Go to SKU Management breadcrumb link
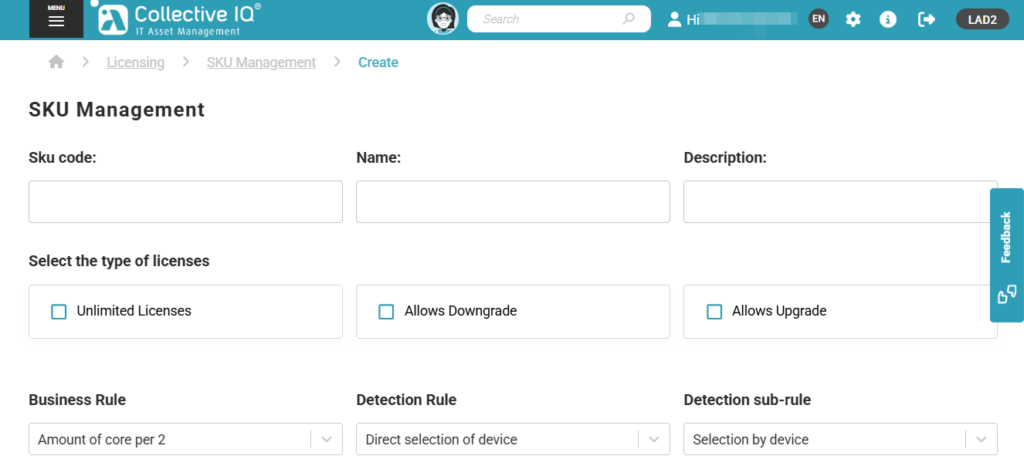Viewport: 1024px width, 466px height. tap(261, 62)
